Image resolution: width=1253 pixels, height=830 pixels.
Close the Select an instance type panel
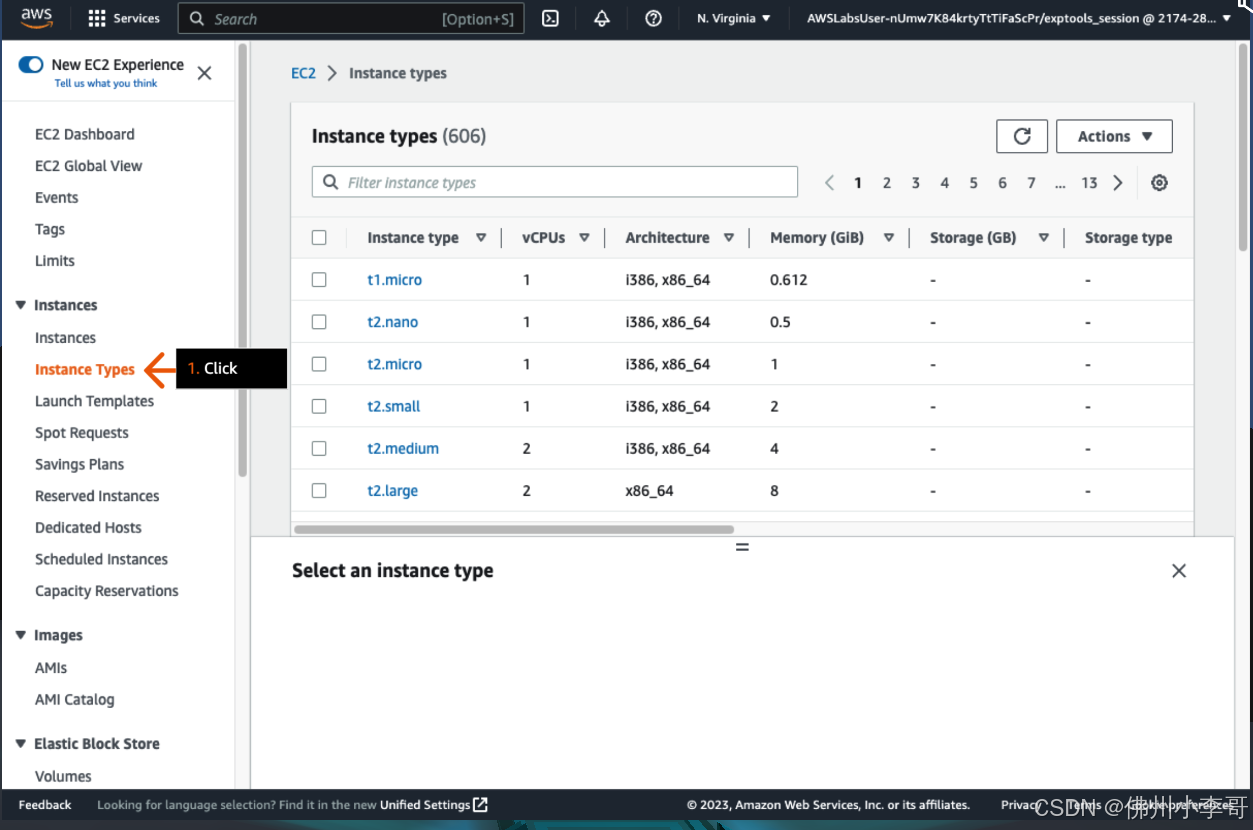(1179, 571)
